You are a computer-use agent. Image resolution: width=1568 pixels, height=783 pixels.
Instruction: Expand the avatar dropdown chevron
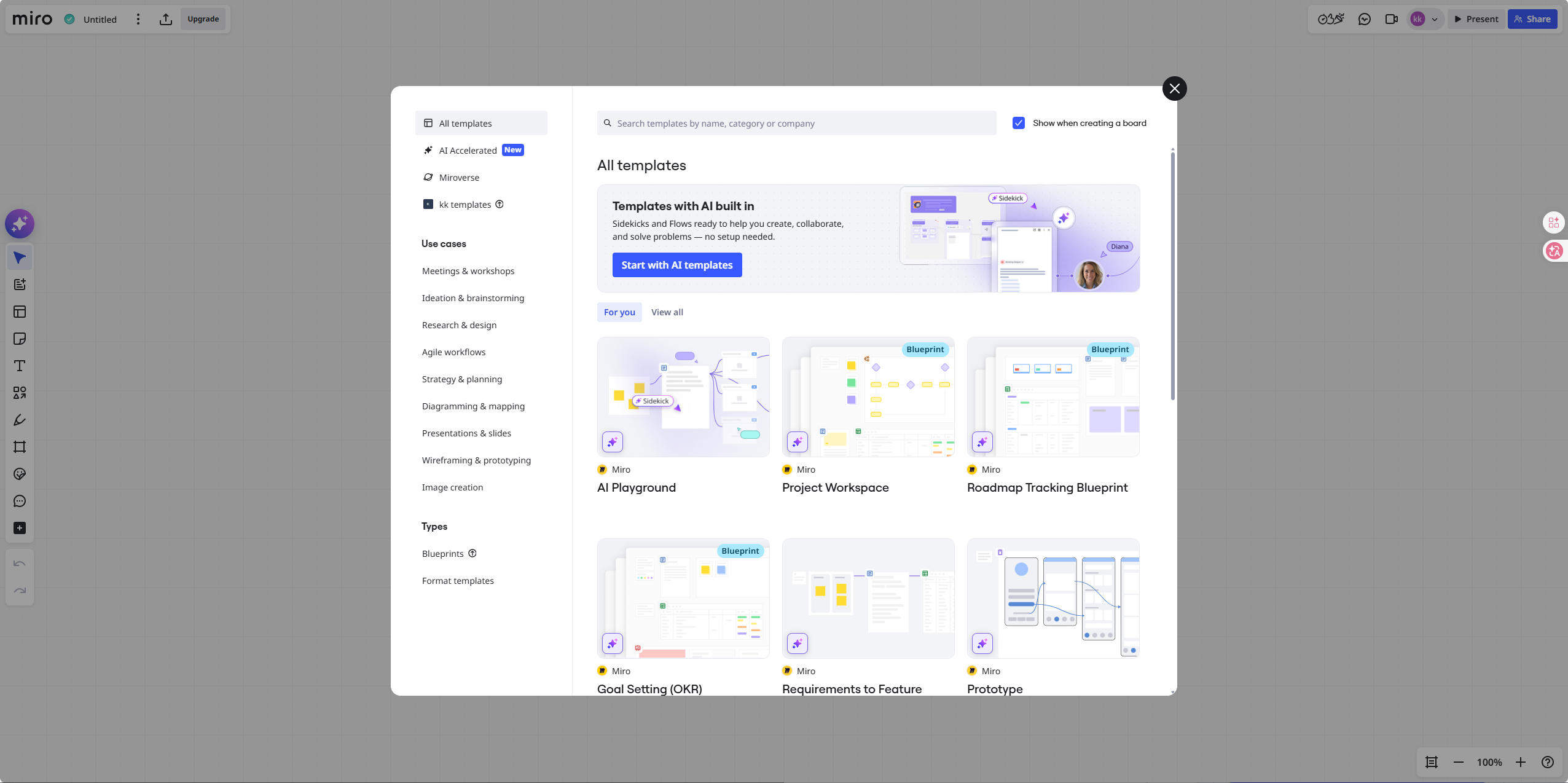(x=1435, y=19)
